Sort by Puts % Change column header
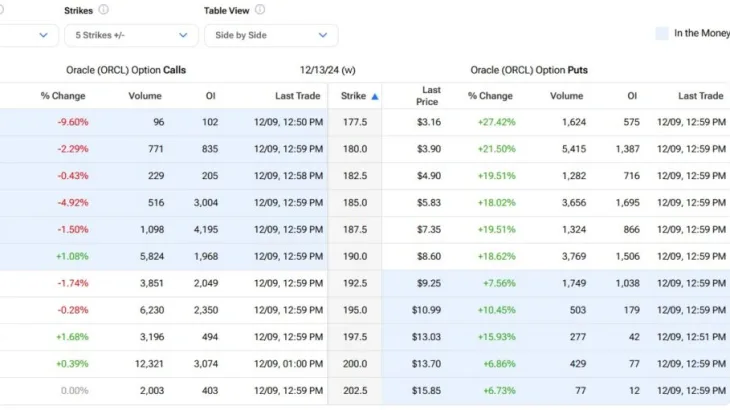730x410 pixels. 490,96
